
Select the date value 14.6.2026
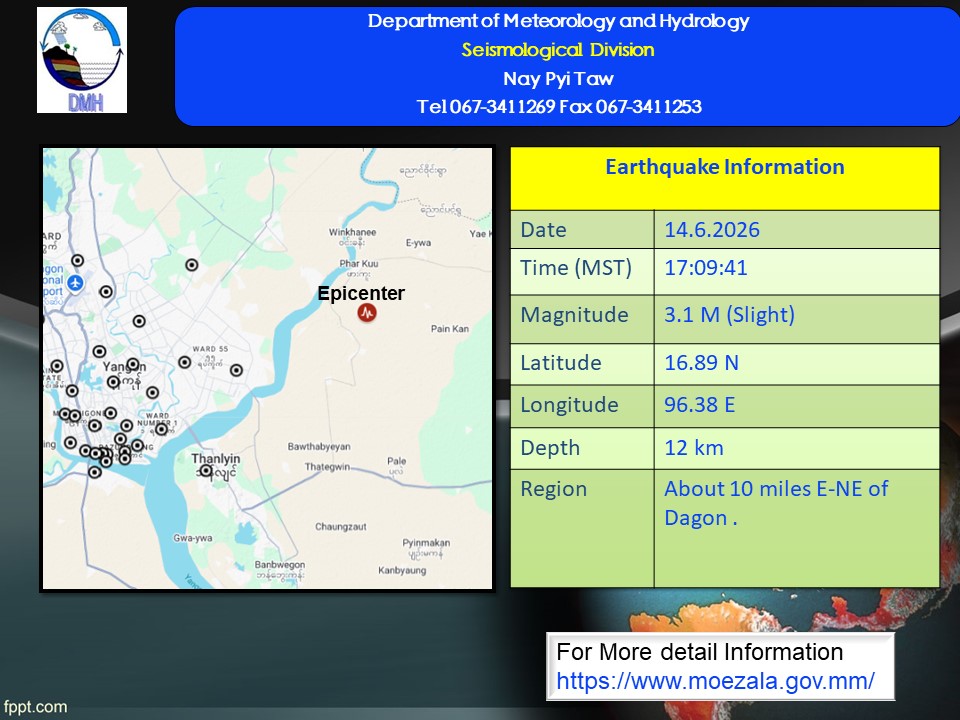pyautogui.click(x=712, y=230)
